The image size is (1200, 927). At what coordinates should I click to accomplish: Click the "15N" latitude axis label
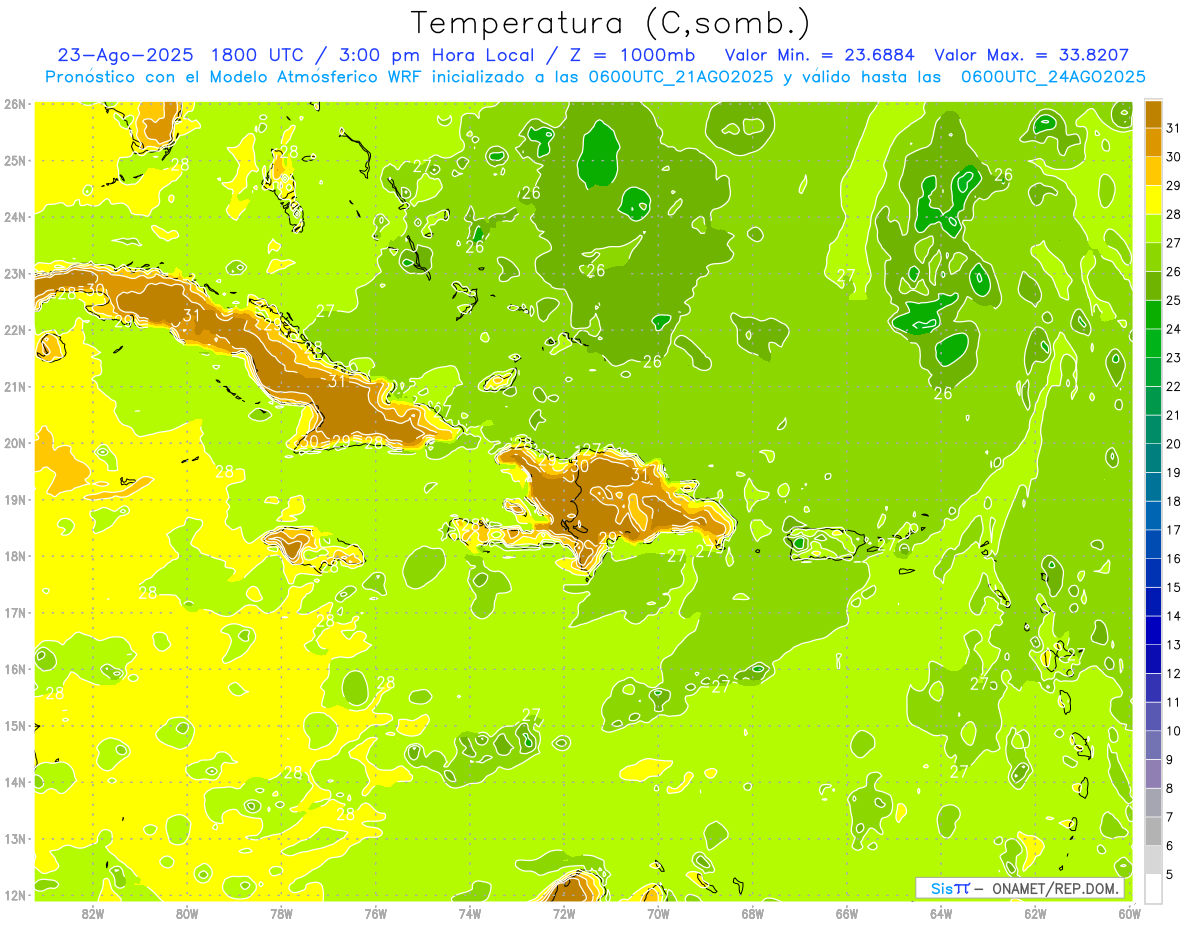(x=15, y=725)
